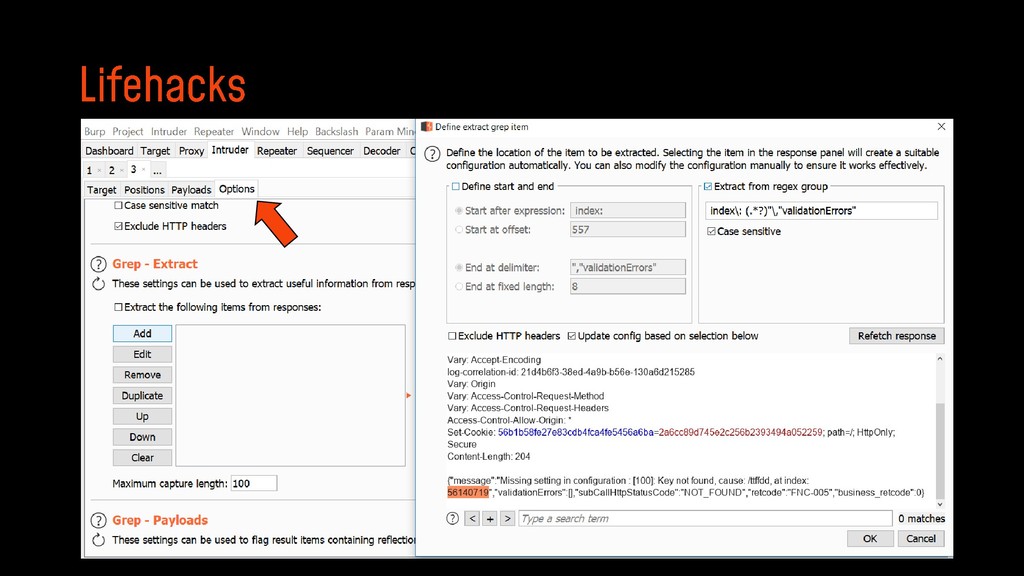
Task: Open Intruder Payloads sub-tab
Action: [191, 189]
